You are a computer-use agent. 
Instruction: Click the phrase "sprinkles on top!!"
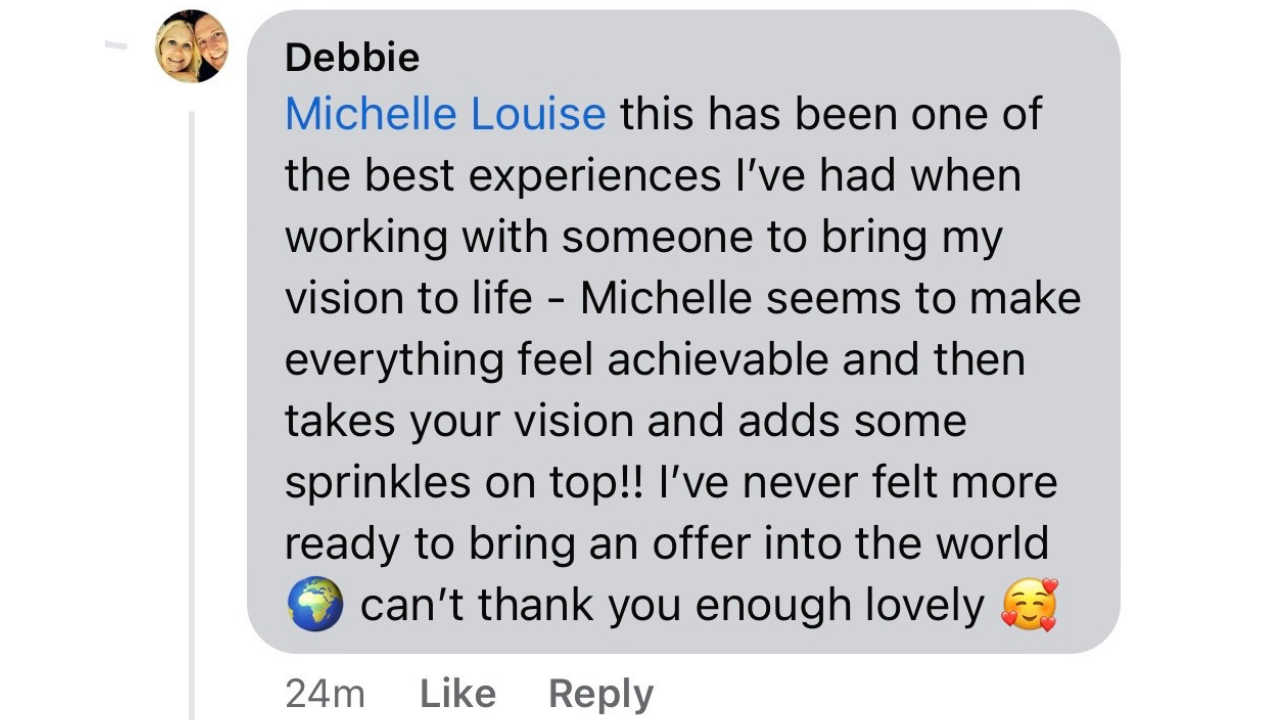465,483
